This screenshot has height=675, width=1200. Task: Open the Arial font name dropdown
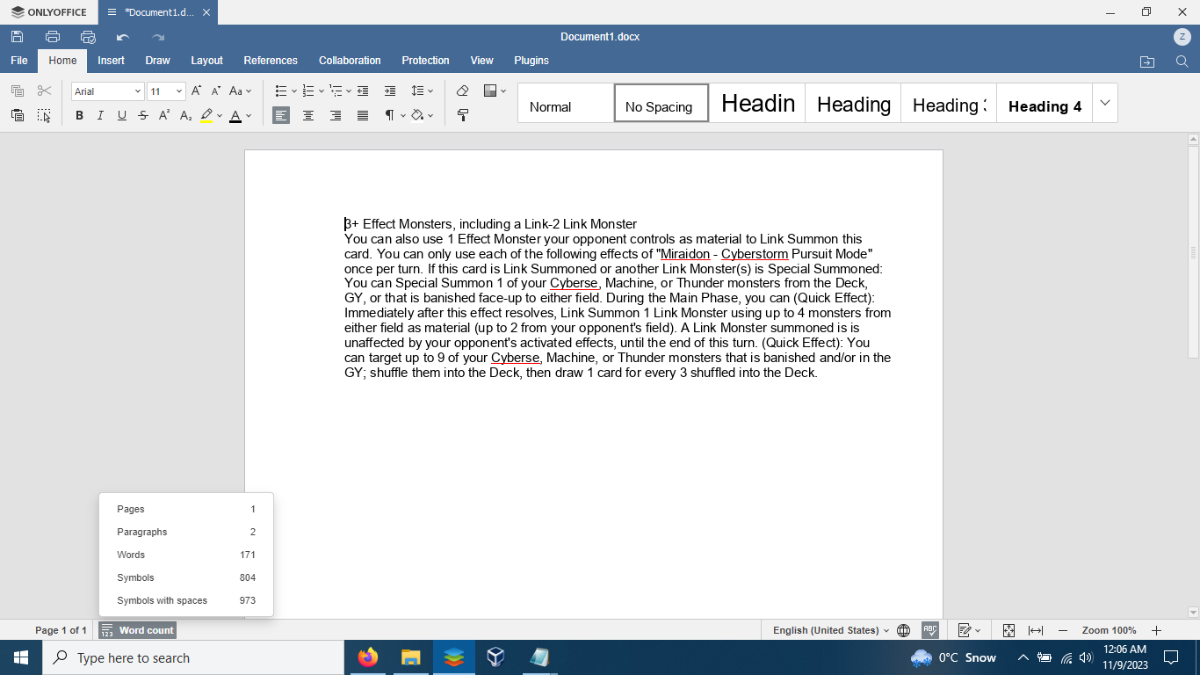click(108, 91)
